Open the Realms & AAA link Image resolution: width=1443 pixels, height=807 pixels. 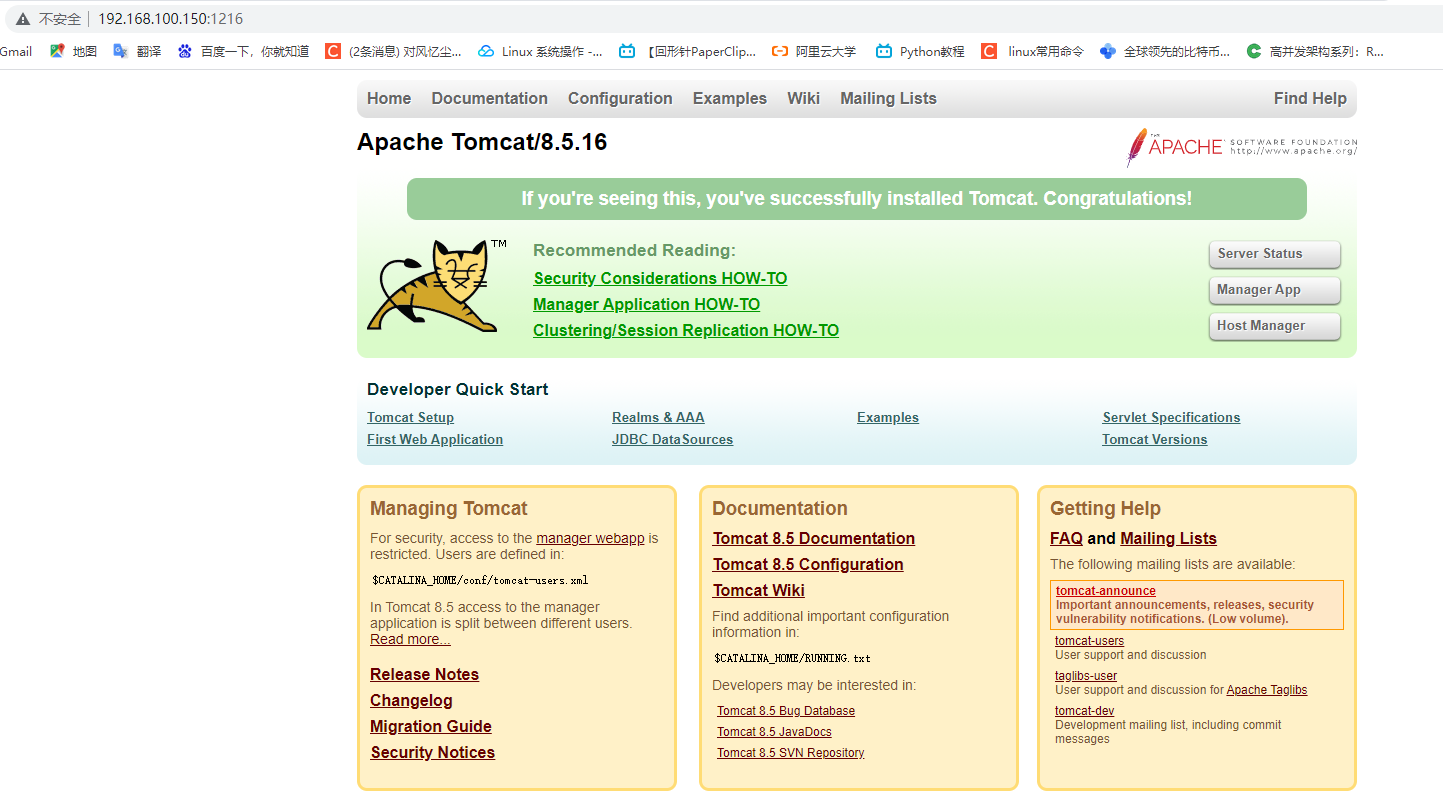coord(658,418)
